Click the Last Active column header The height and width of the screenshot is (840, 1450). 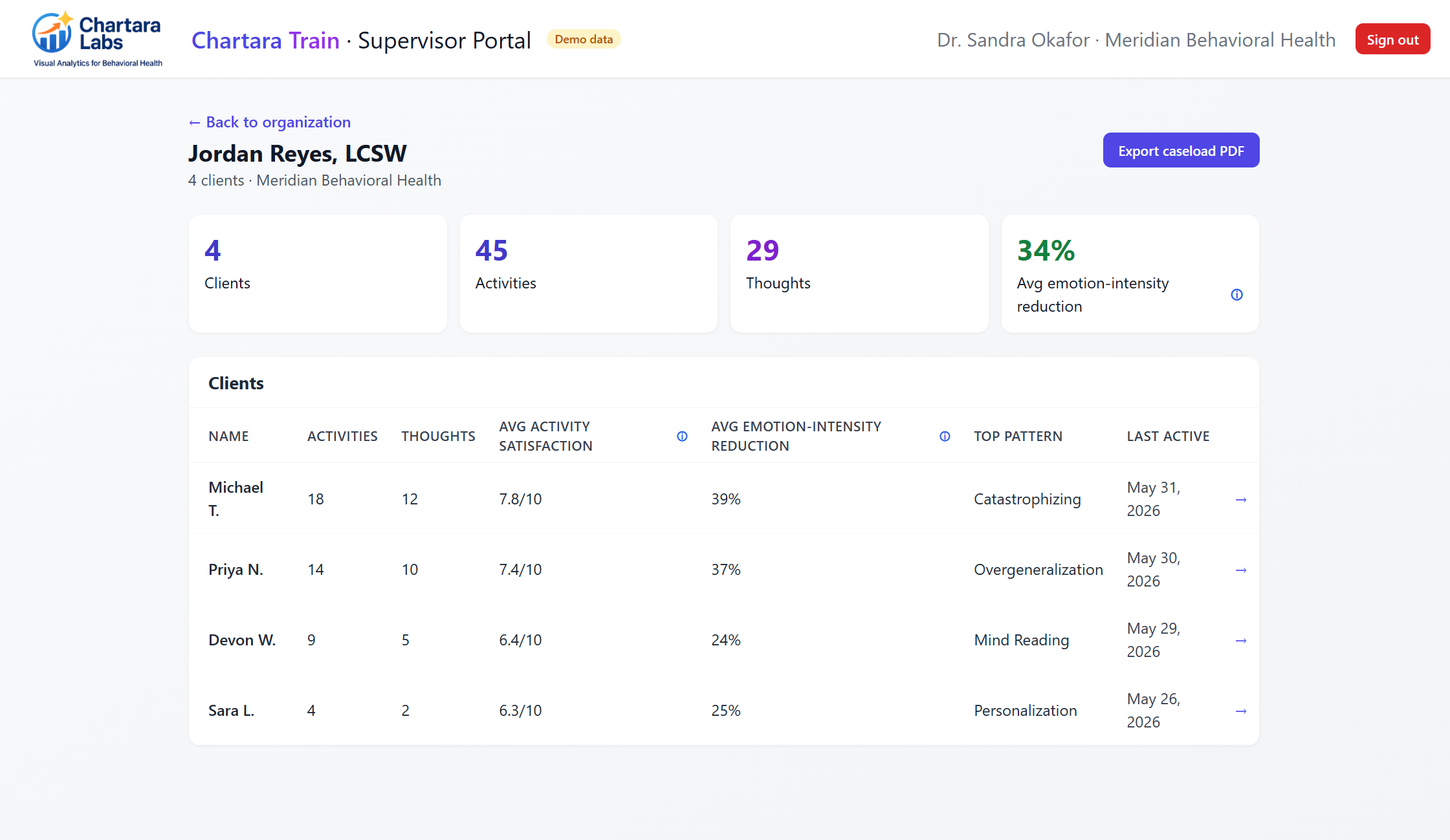[x=1168, y=436]
